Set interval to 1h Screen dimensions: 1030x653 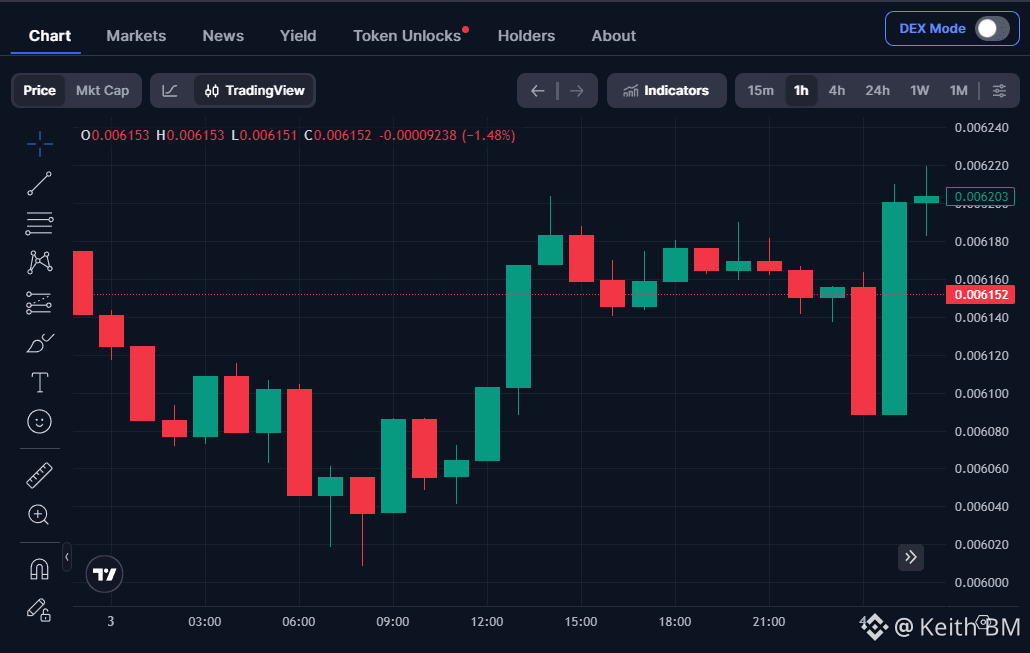[x=801, y=91]
